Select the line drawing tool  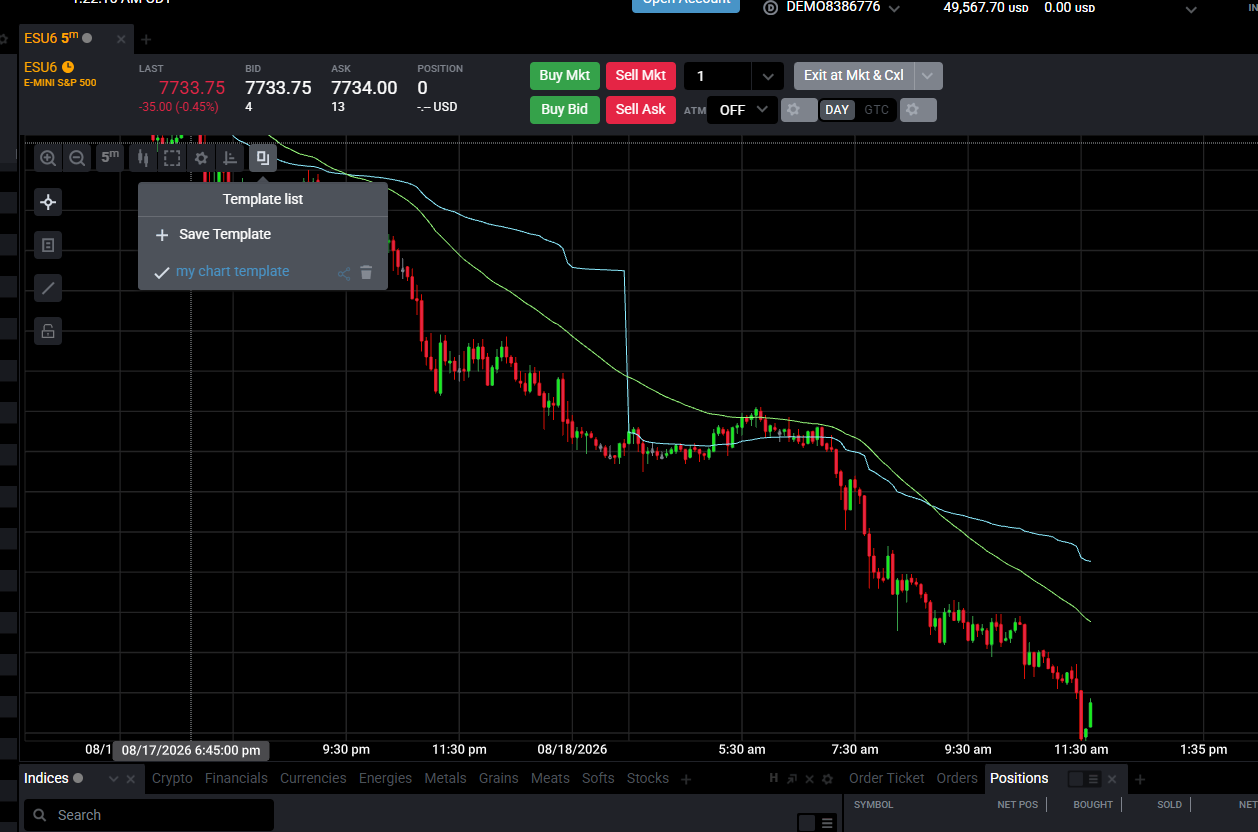click(48, 289)
